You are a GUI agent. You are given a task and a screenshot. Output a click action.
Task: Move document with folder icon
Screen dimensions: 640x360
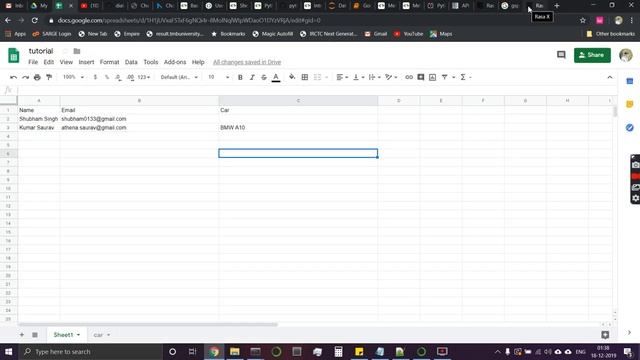point(77,51)
